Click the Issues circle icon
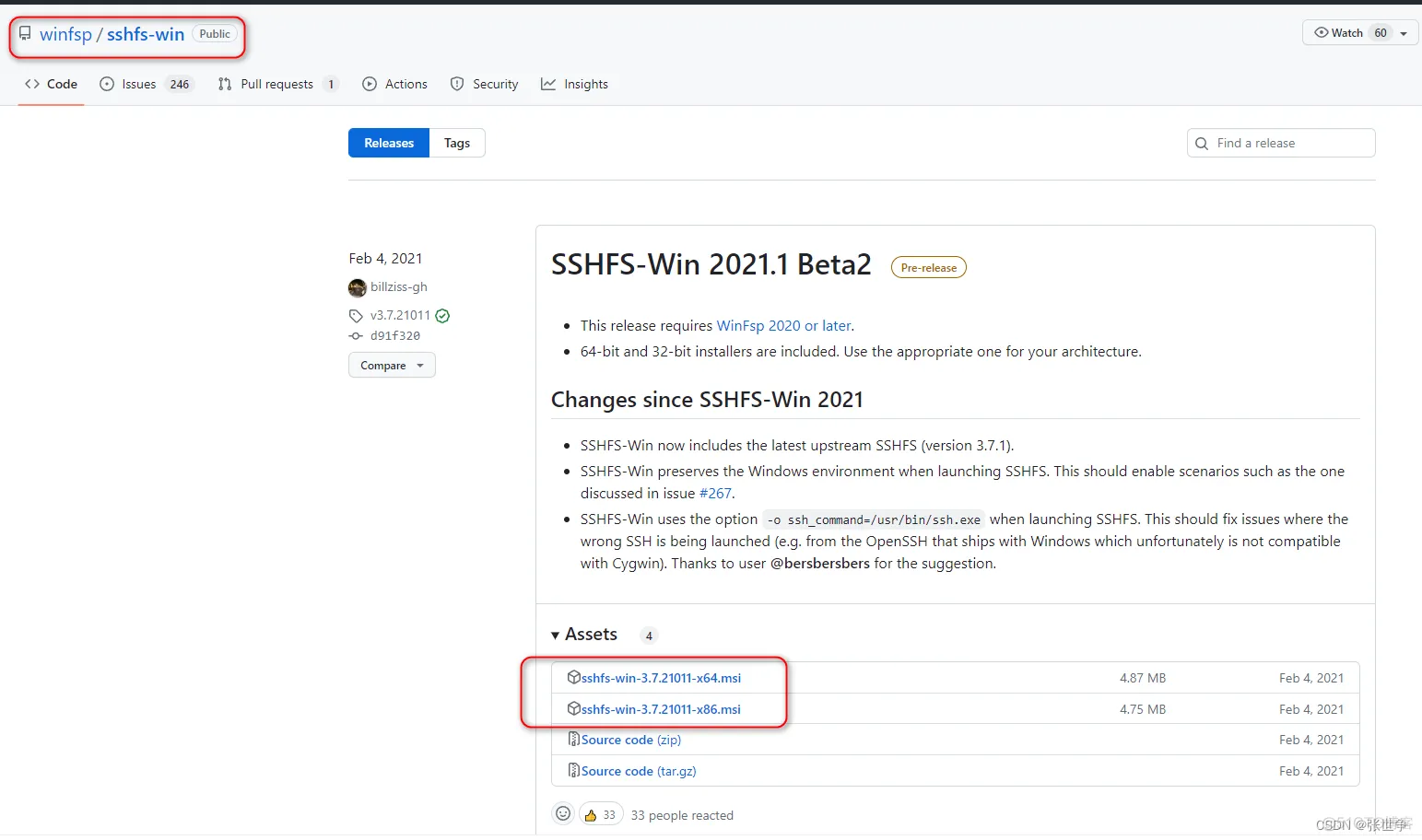The width and height of the screenshot is (1422, 840). 106,84
